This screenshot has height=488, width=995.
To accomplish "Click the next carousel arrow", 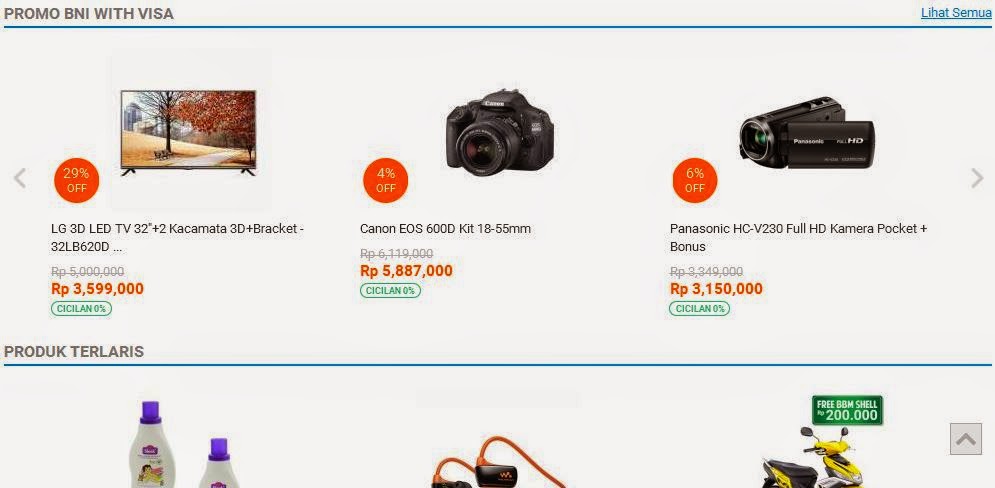I will 977,178.
